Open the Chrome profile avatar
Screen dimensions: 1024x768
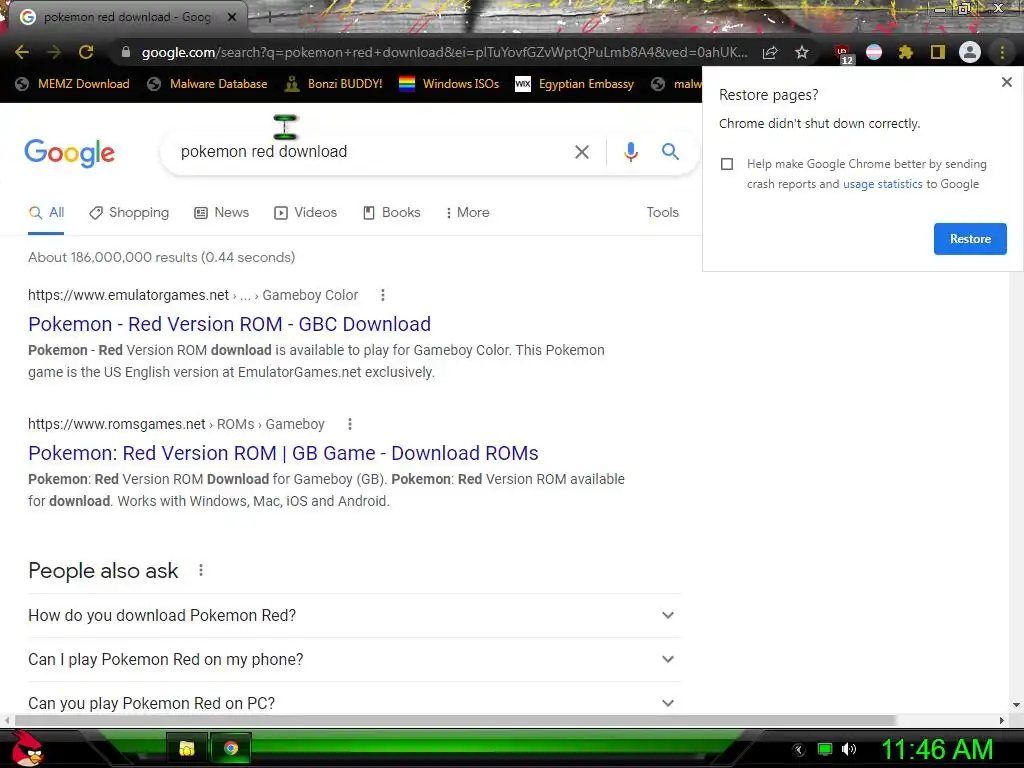coord(970,52)
